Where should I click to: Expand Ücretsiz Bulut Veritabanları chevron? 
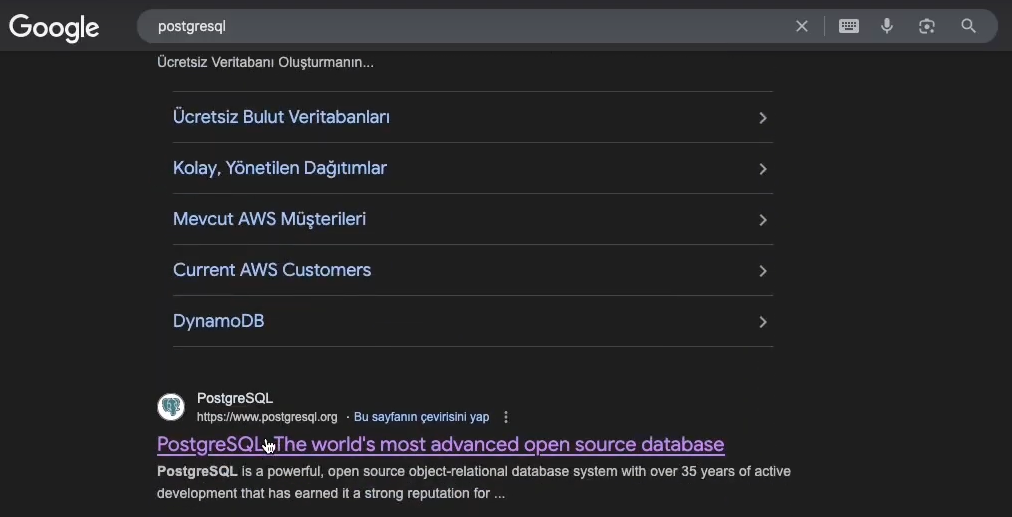pyautogui.click(x=763, y=118)
